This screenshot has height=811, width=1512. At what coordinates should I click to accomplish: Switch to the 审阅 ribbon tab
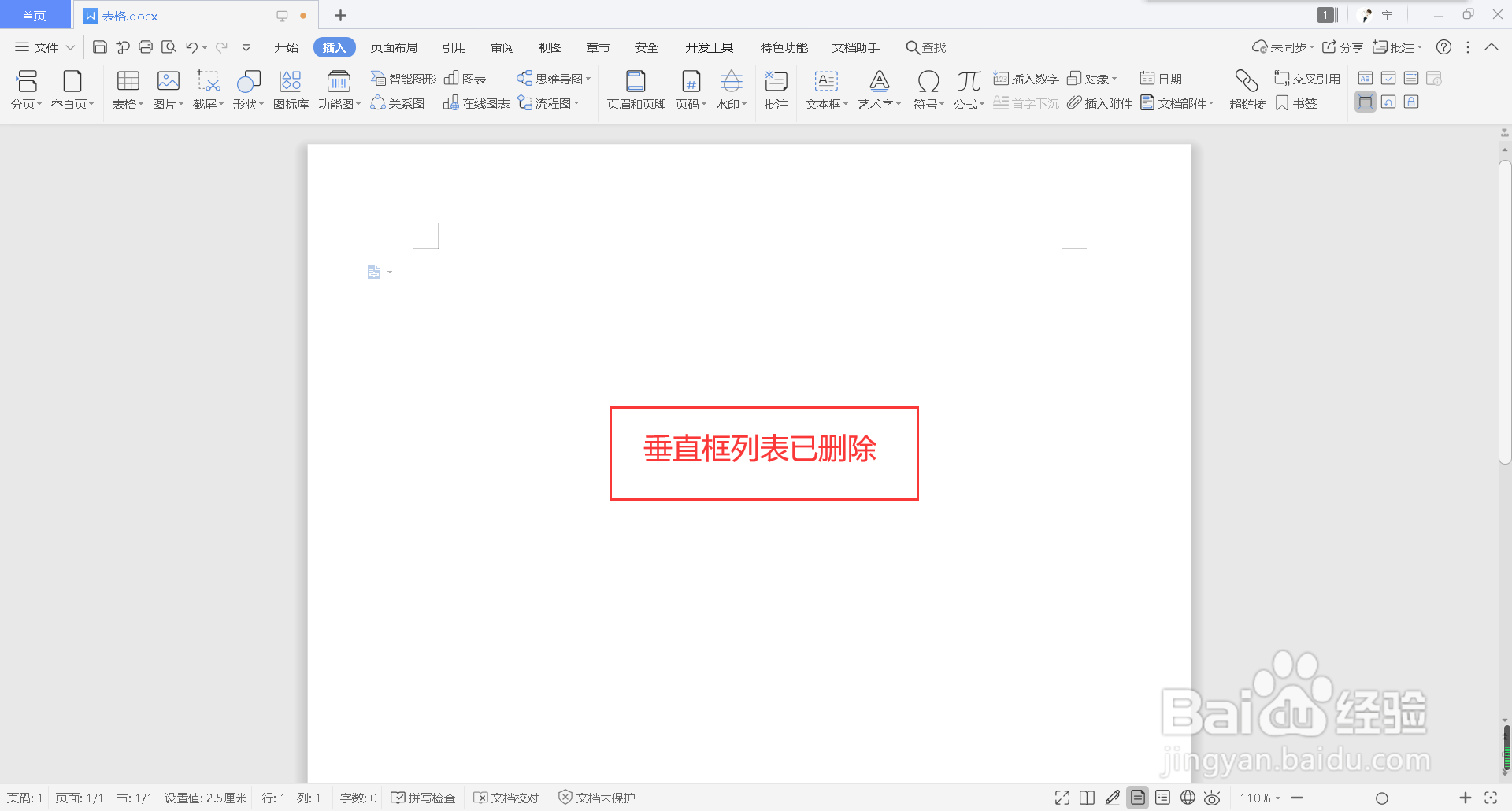tap(502, 47)
